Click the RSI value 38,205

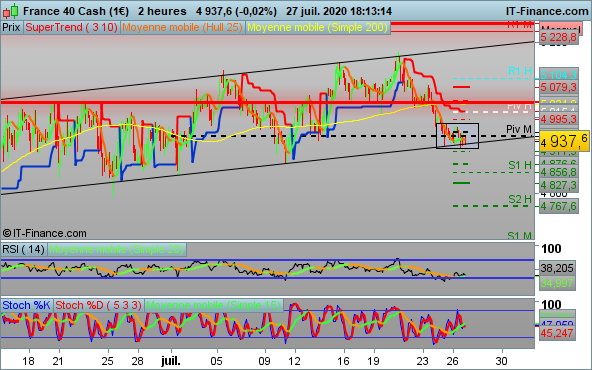click(557, 268)
